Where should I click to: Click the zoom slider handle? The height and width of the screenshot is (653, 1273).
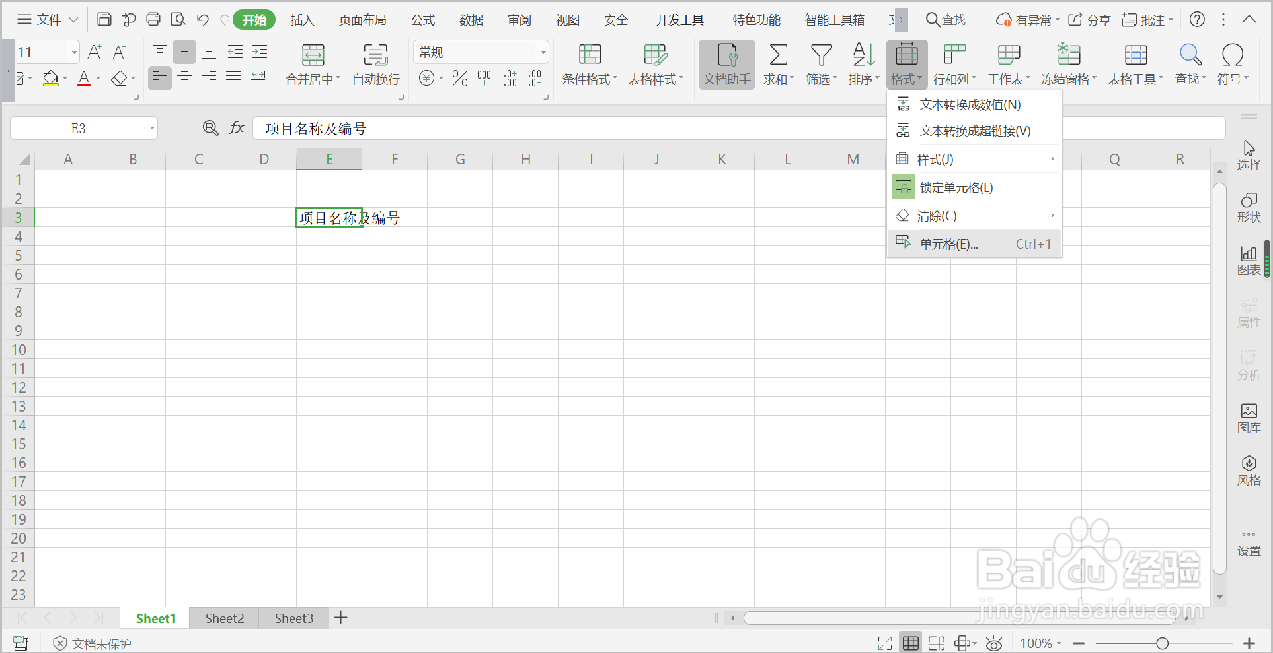click(x=1162, y=643)
